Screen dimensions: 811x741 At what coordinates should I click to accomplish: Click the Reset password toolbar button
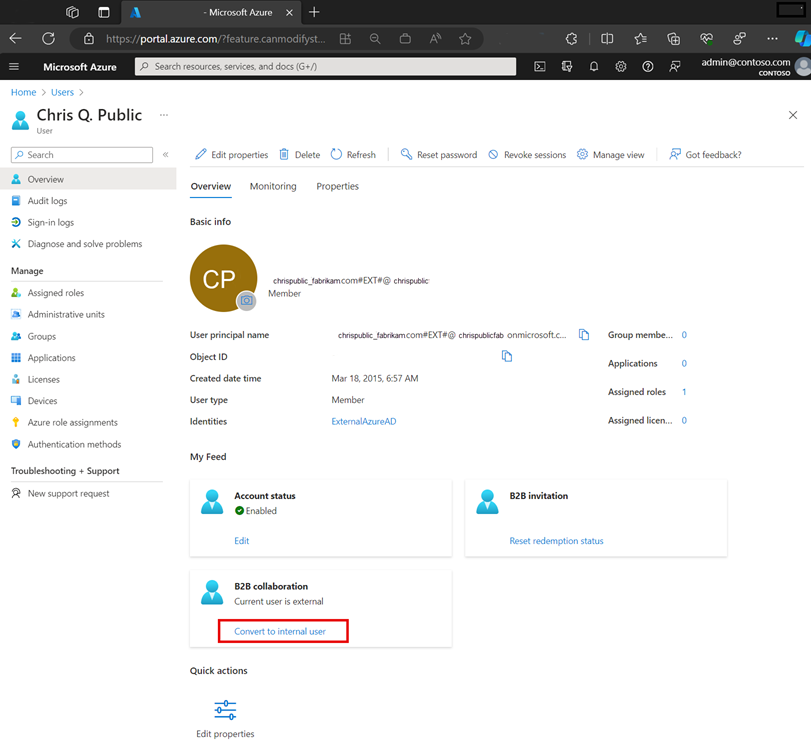(438, 155)
